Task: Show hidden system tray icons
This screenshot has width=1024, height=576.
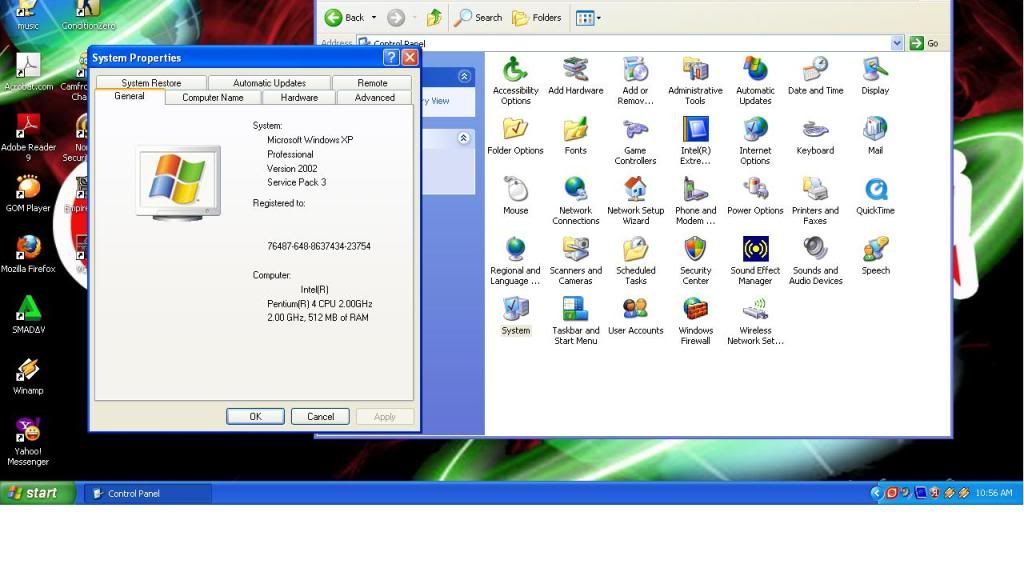Action: [876, 493]
